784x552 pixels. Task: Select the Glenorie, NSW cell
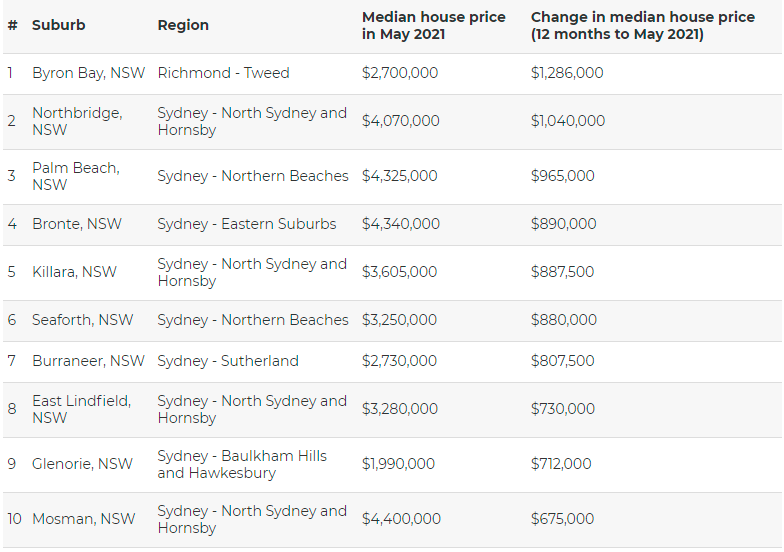click(x=82, y=464)
